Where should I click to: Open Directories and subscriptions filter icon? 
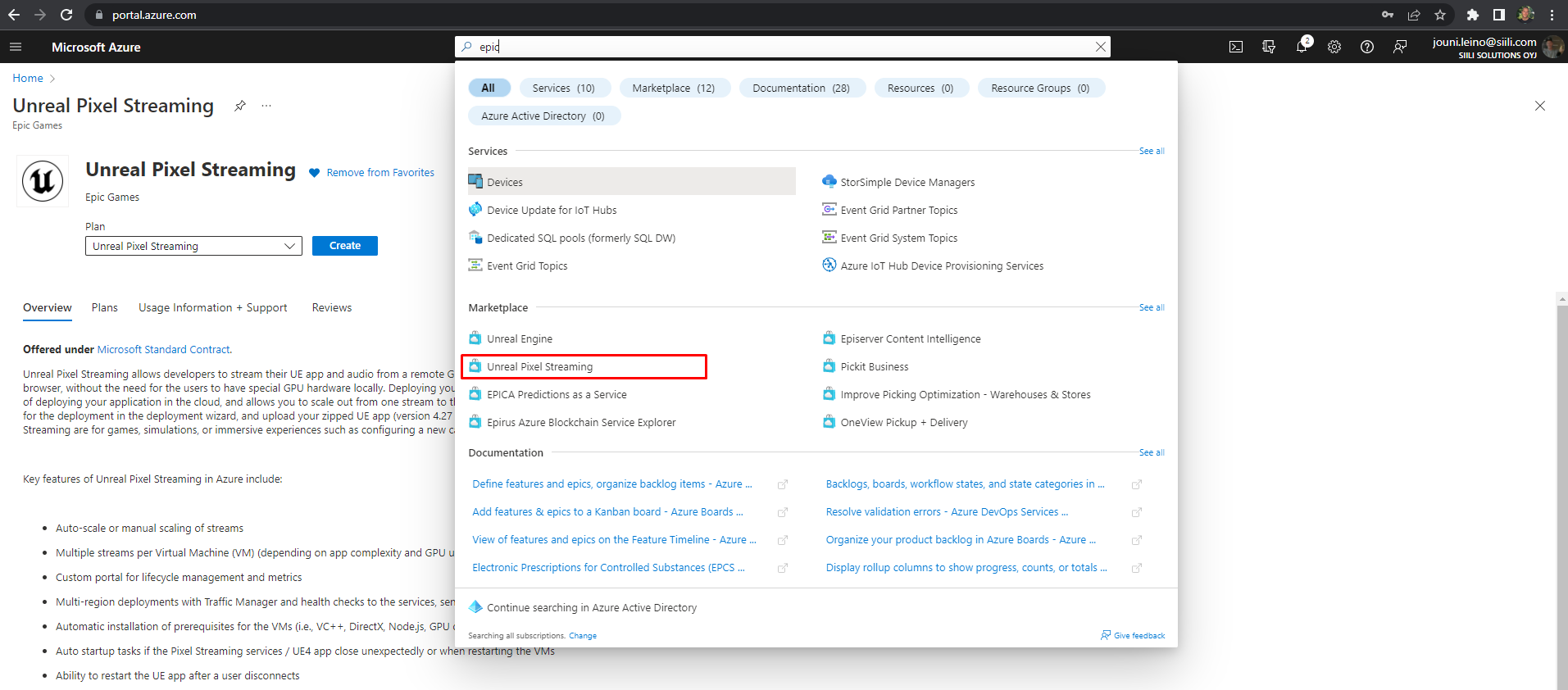click(x=1269, y=47)
